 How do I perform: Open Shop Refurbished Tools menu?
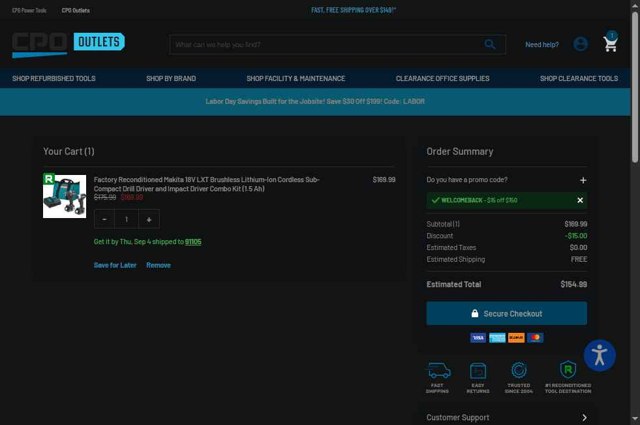pyautogui.click(x=53, y=78)
